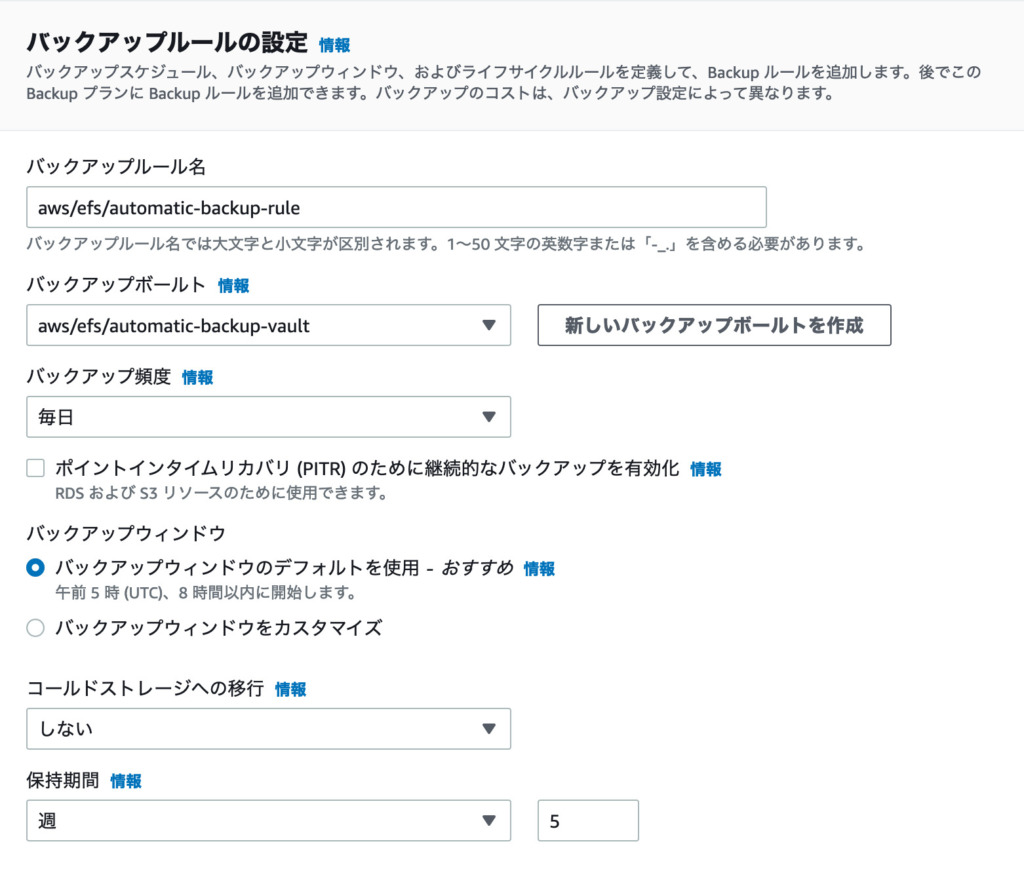Enable the PITR continuous backup checkbox
1024x869 pixels.
pyautogui.click(x=36, y=468)
